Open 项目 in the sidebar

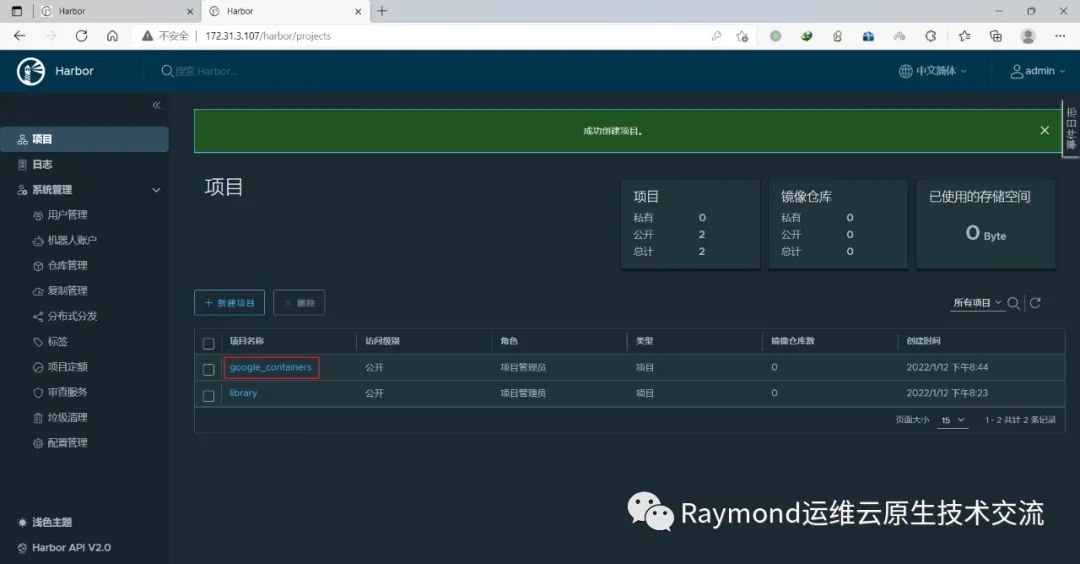[84, 139]
